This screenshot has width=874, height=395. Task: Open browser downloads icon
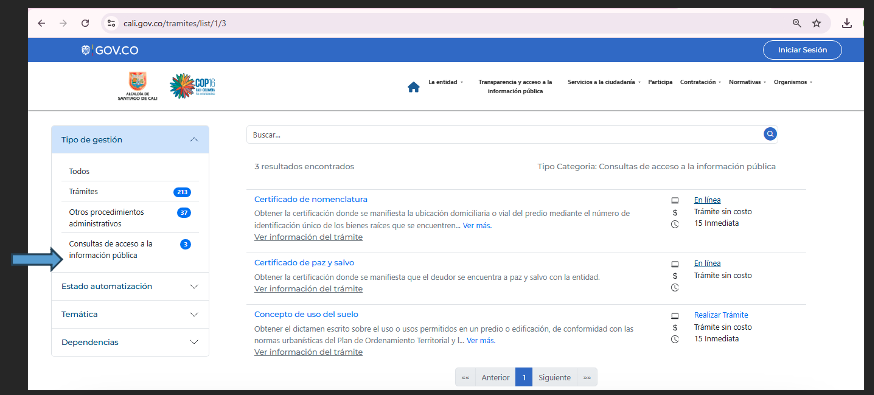[847, 23]
